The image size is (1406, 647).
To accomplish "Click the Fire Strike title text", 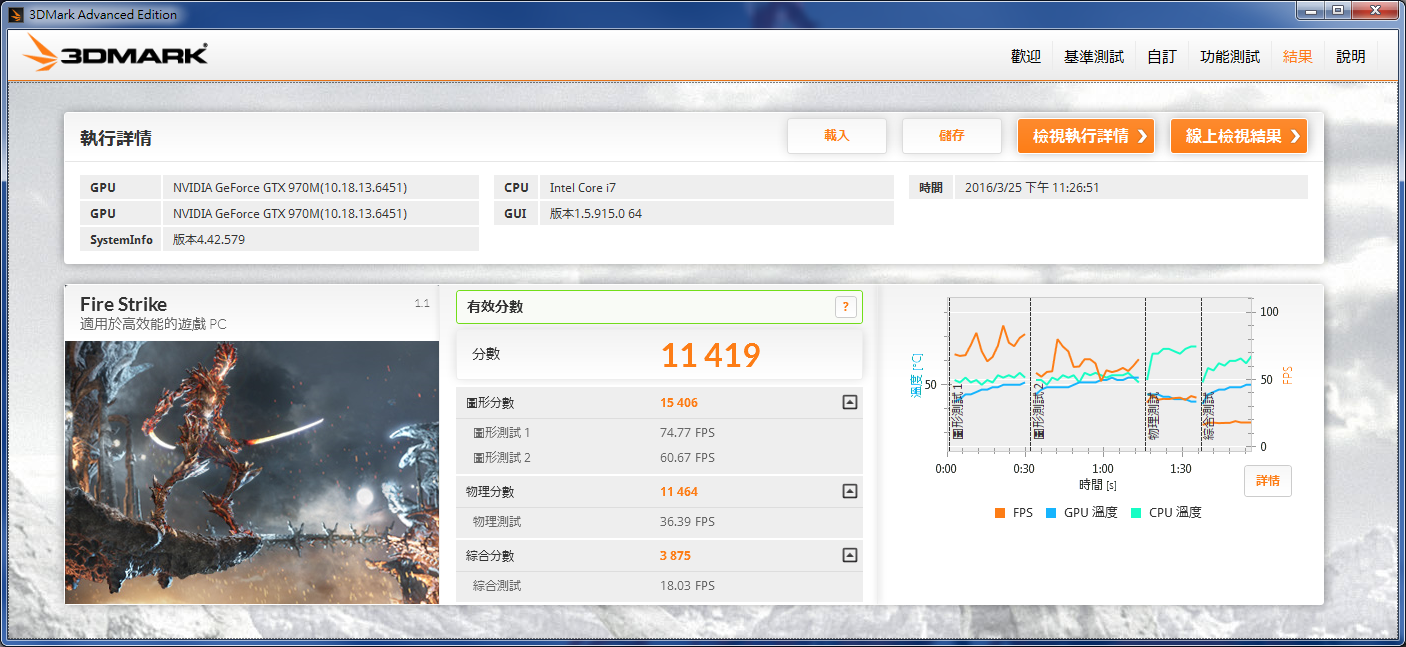I will 124,304.
